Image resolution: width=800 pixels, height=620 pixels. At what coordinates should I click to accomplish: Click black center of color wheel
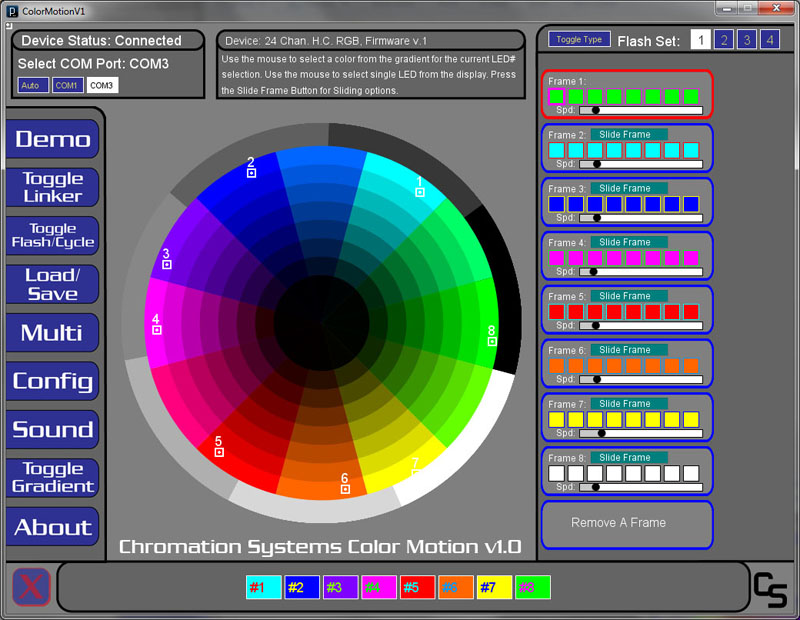coord(321,323)
